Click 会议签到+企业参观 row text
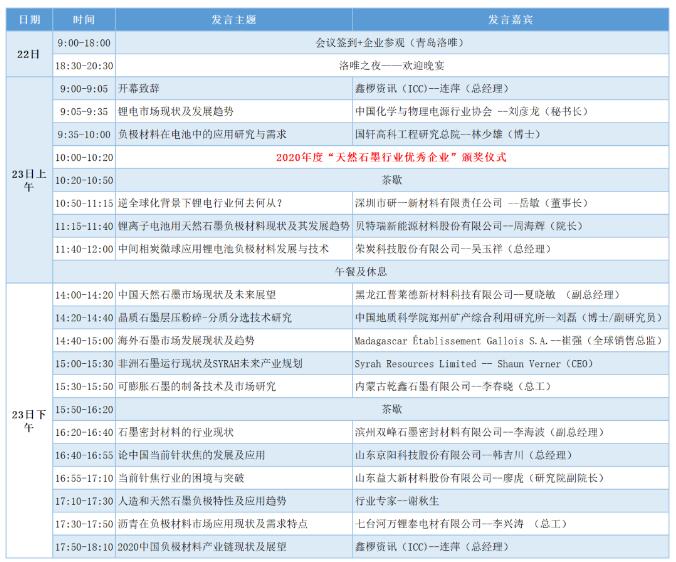676x562 pixels. click(x=392, y=43)
